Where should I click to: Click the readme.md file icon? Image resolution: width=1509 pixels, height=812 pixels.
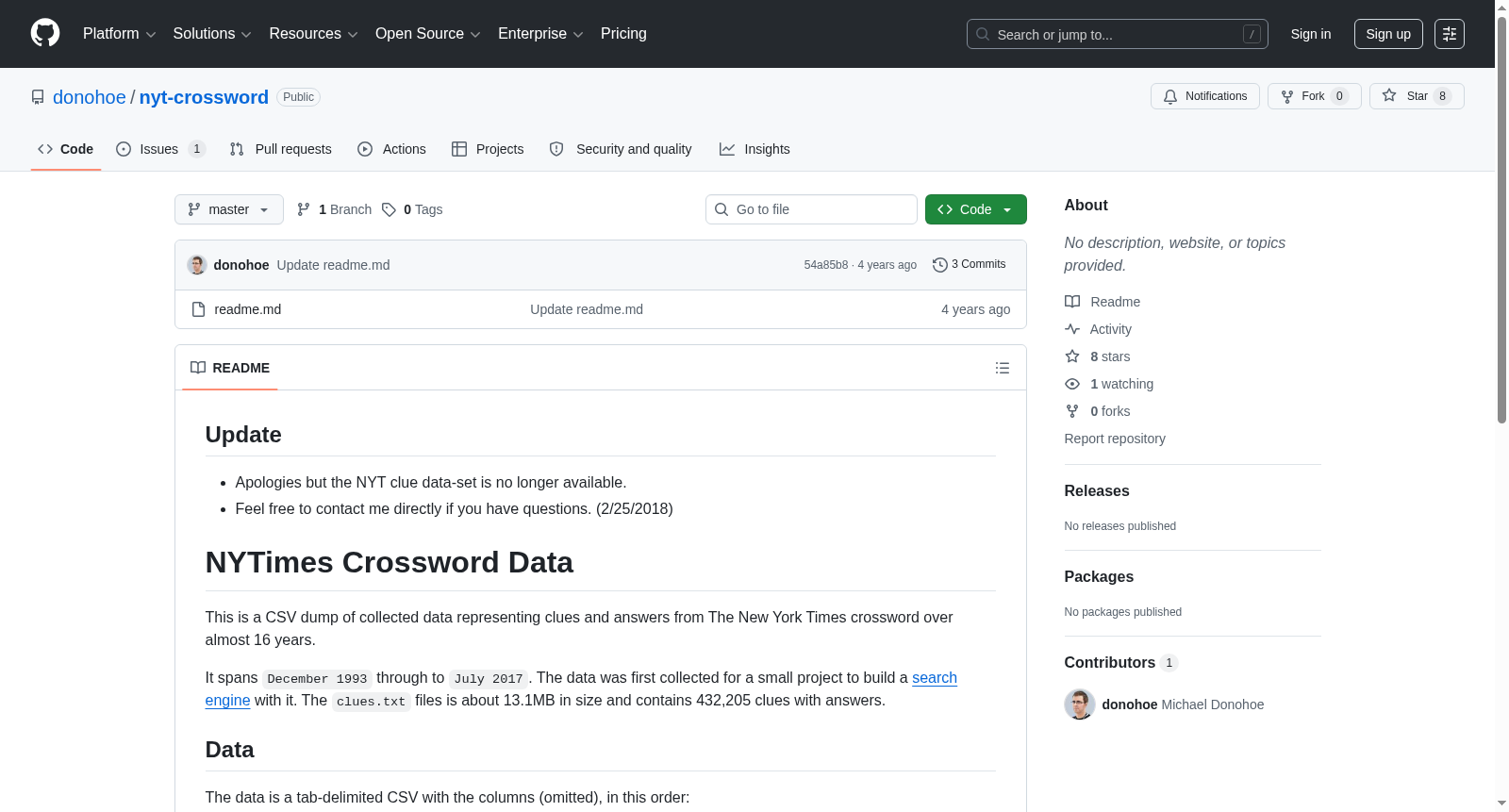(198, 309)
